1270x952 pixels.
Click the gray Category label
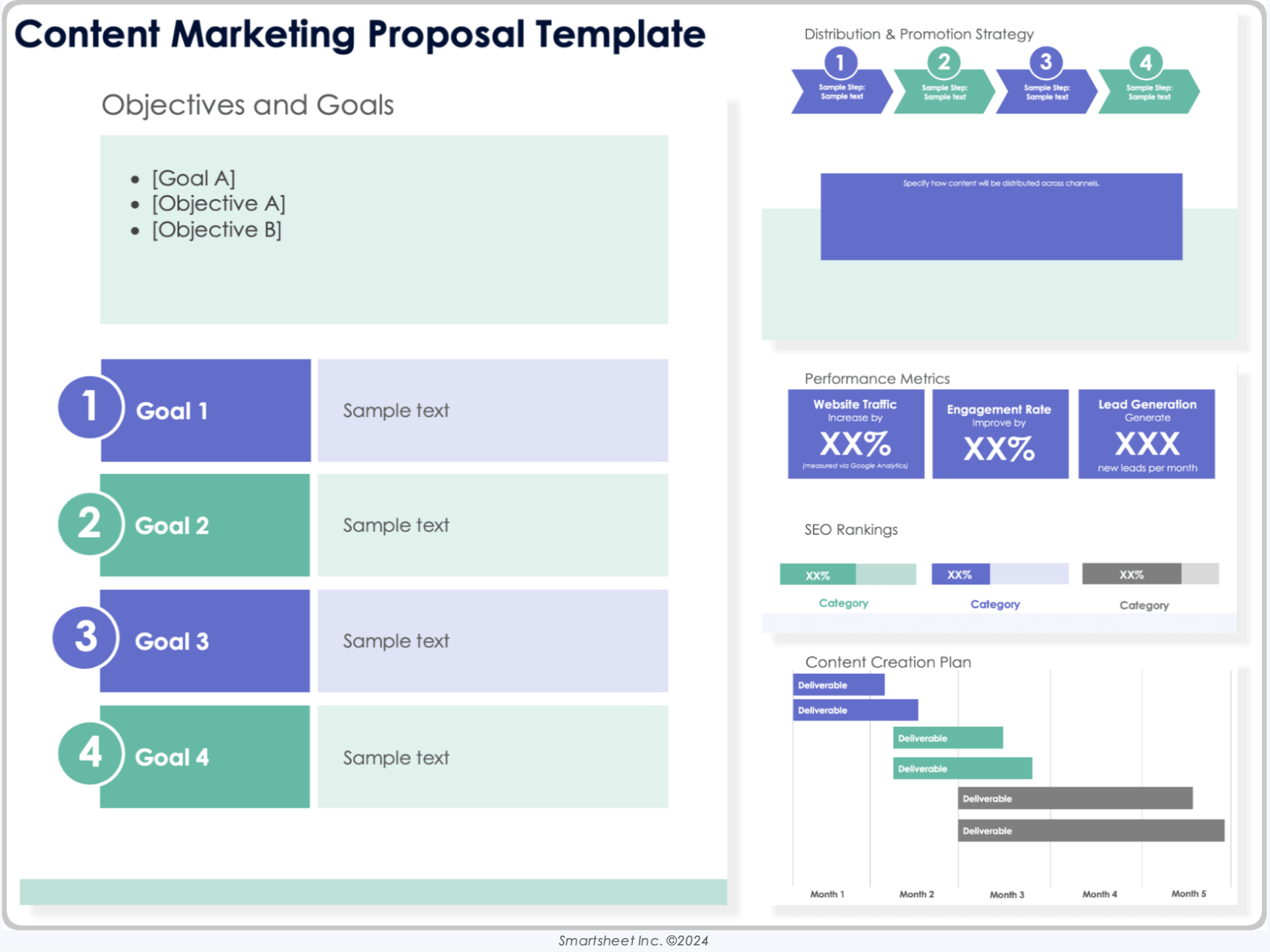1144,606
